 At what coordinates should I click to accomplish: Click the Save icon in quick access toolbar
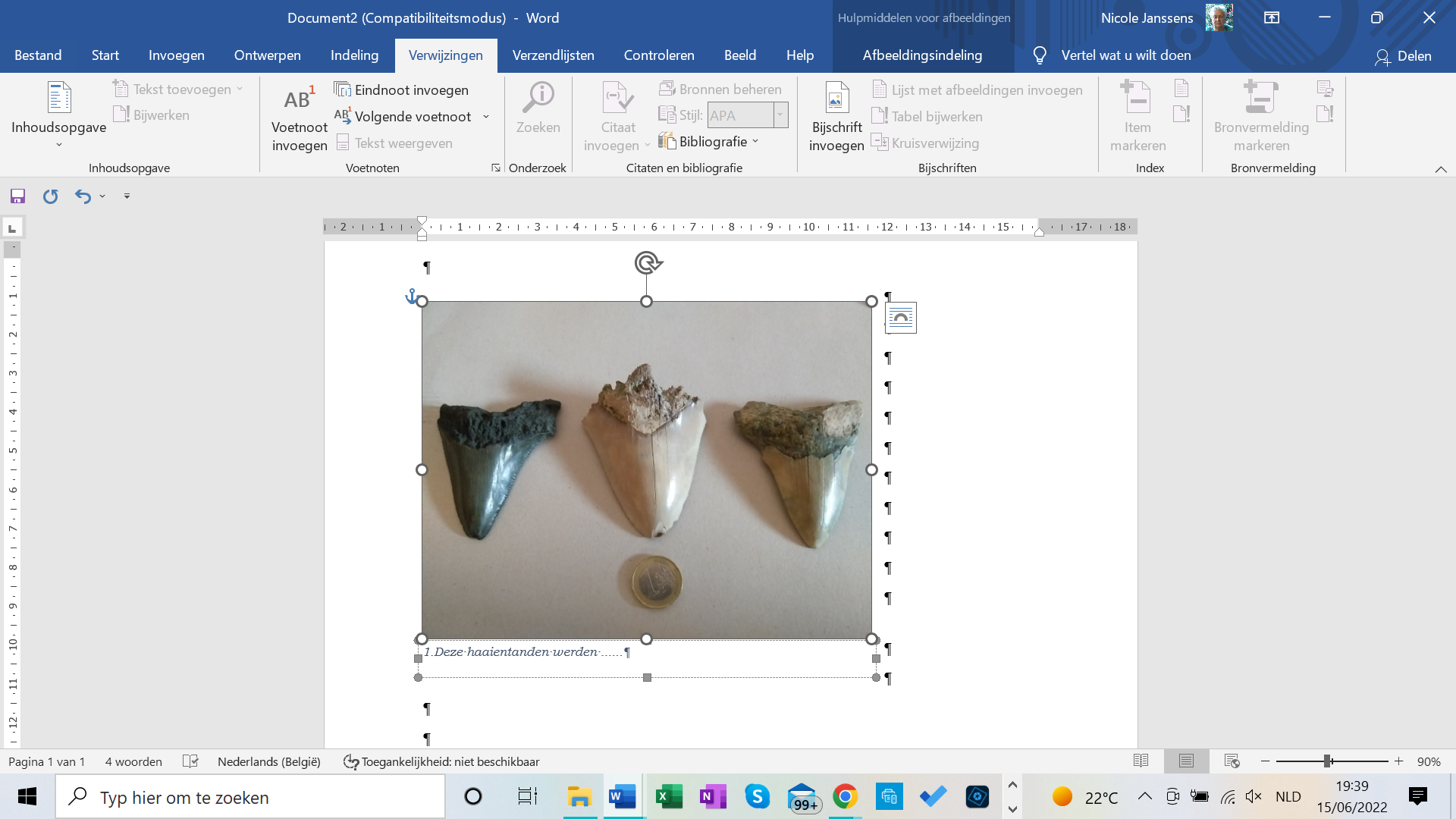pos(17,196)
